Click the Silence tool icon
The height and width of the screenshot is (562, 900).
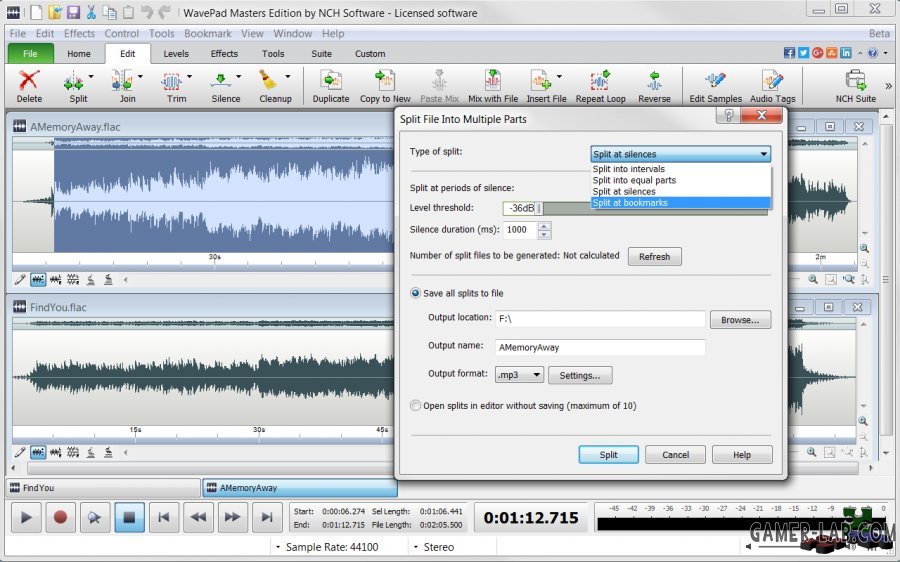tap(221, 82)
